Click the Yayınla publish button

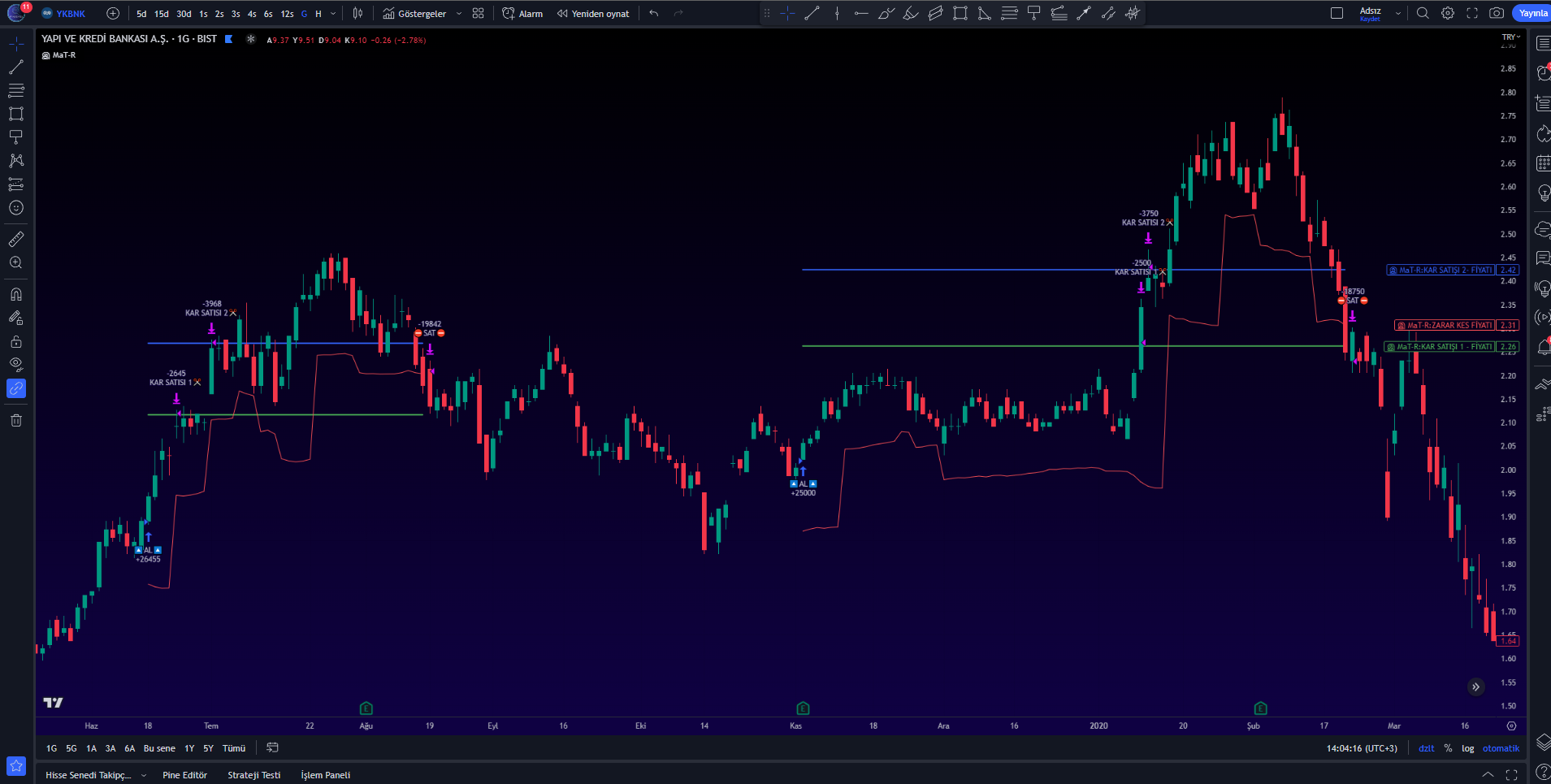point(1532,13)
